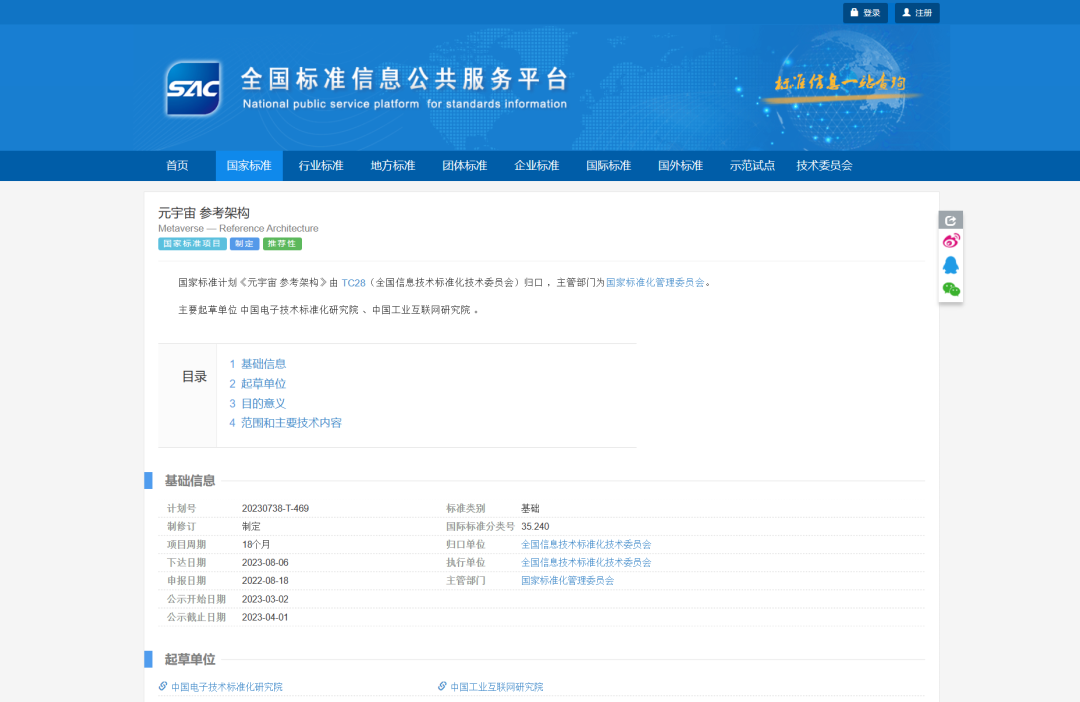This screenshot has width=1080, height=702.
Task: Click the share arrow icon
Action: pos(951,220)
